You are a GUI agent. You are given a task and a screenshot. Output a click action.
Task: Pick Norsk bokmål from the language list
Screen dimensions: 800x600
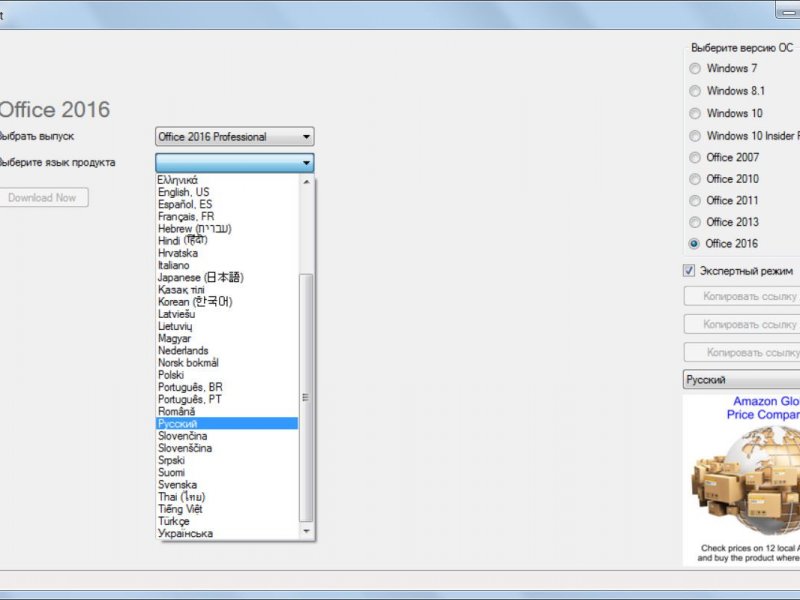(x=227, y=363)
